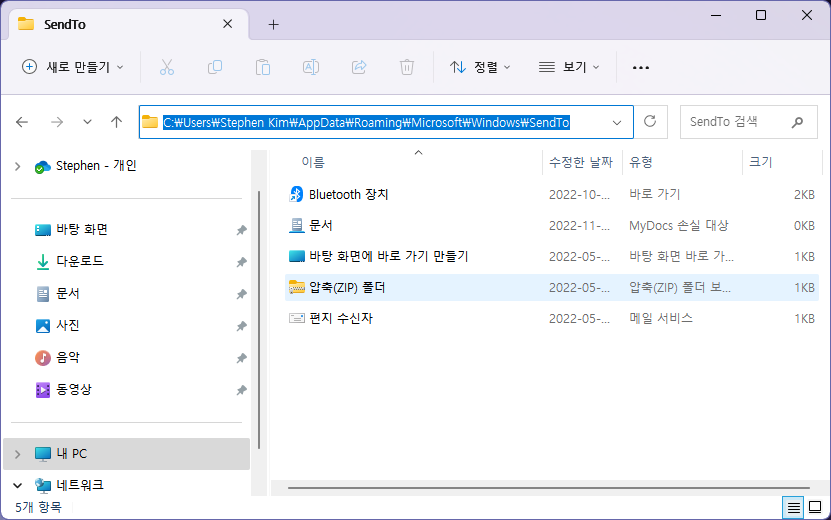The image size is (831, 520).
Task: Click the Rename icon in toolbar
Action: click(311, 67)
